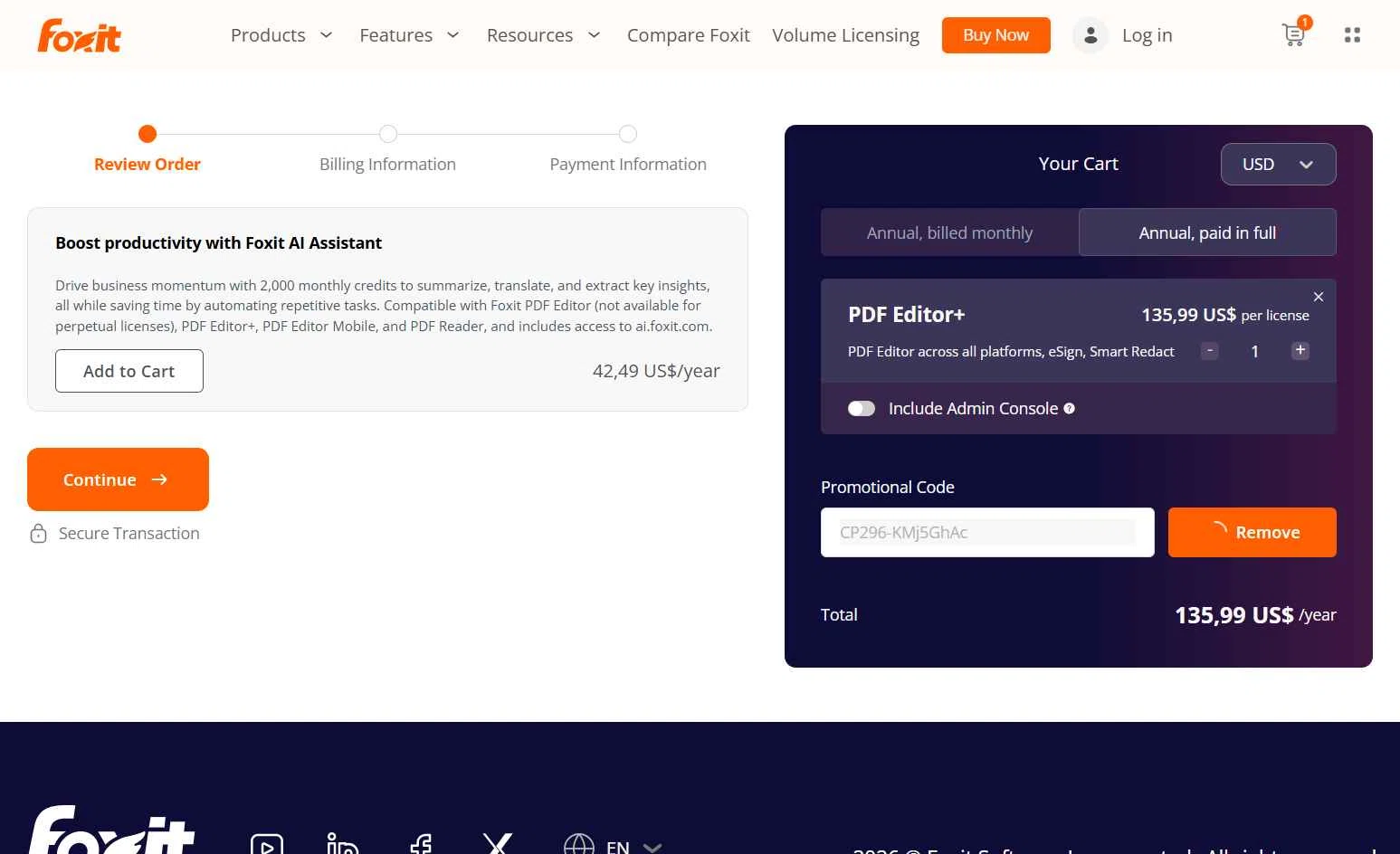
Task: Remove the promotional code
Action: tap(1252, 532)
